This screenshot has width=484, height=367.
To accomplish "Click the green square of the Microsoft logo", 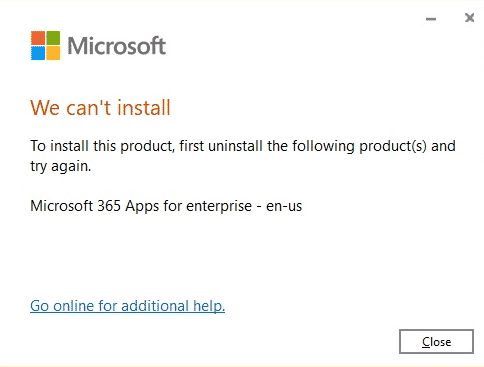I will [53, 38].
